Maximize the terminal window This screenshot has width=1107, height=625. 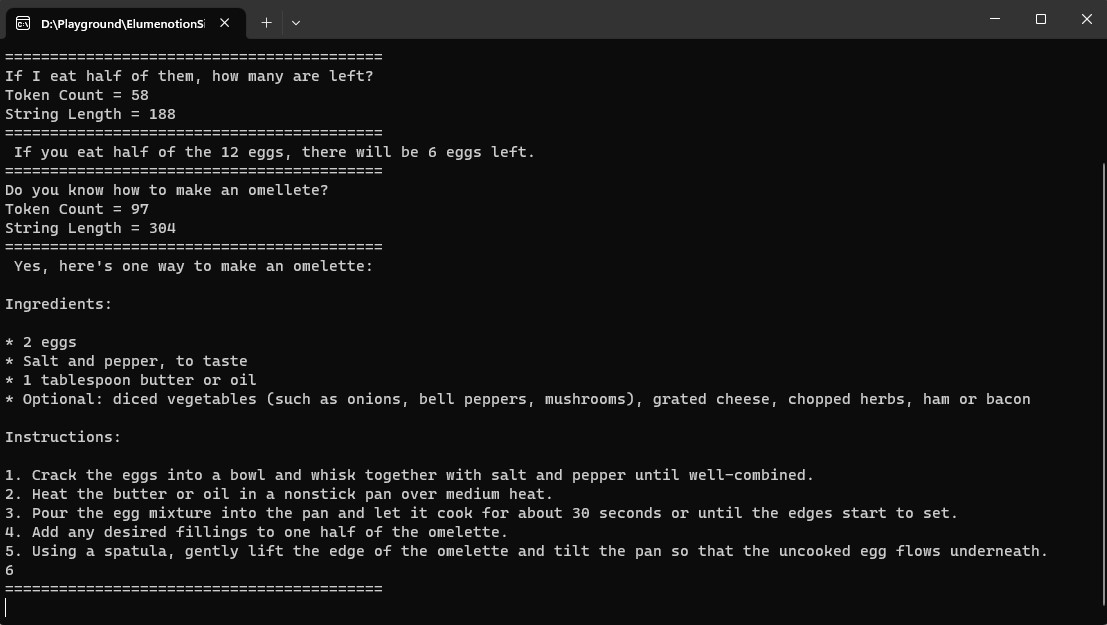point(1041,19)
